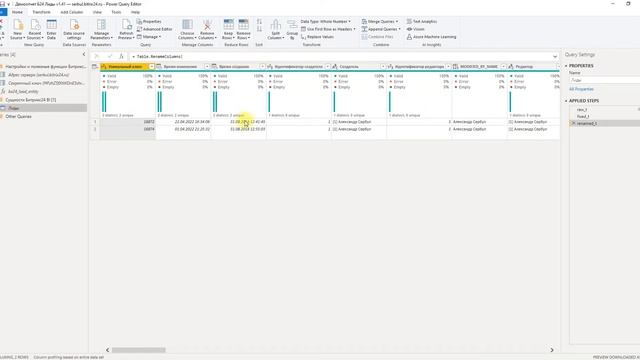Viewport: 640px width, 360px height.
Task: Switch to the Tools tab
Action: coord(116,12)
